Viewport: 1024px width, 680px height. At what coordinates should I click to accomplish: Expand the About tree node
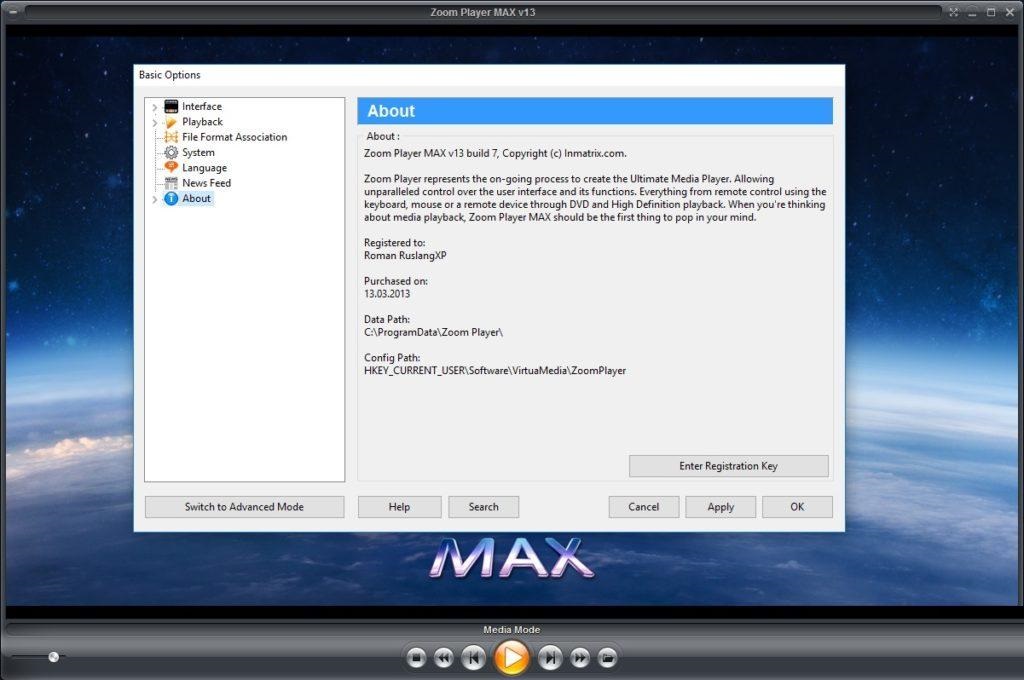tap(155, 199)
